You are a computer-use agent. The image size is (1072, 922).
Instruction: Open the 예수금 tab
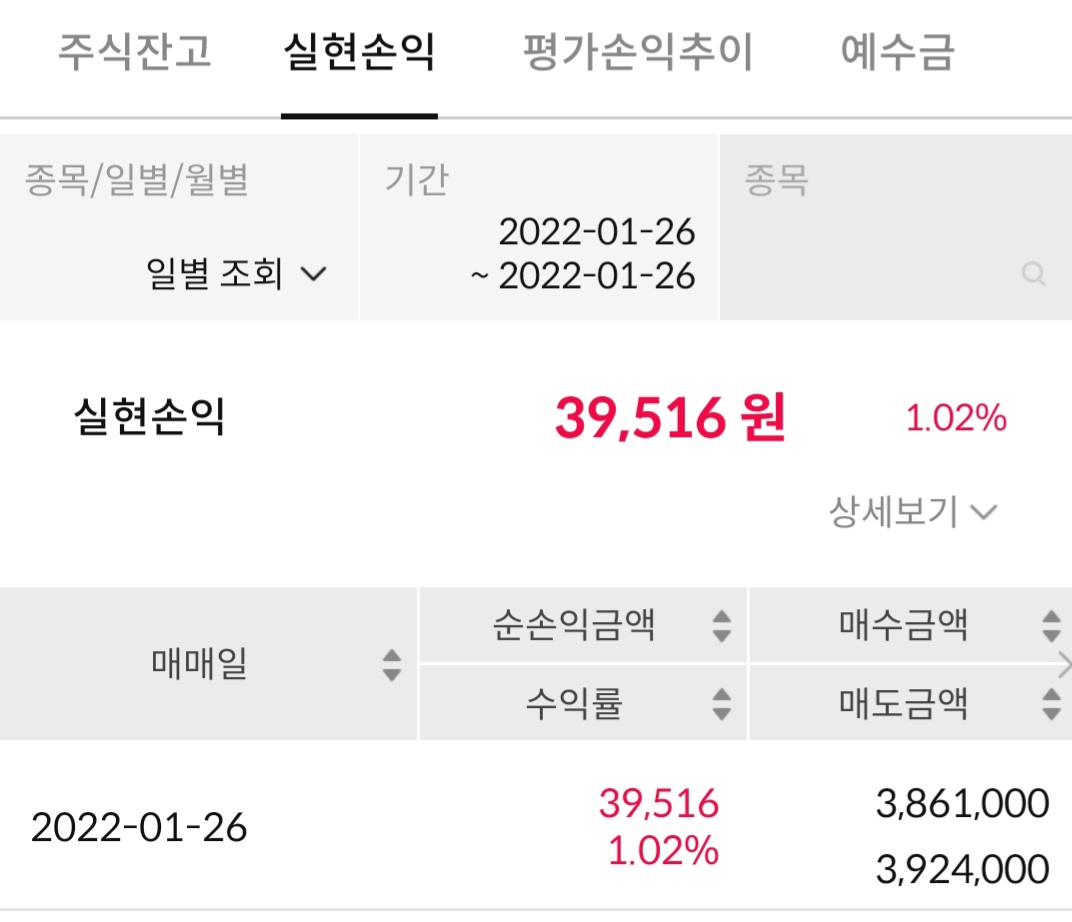[x=897, y=53]
